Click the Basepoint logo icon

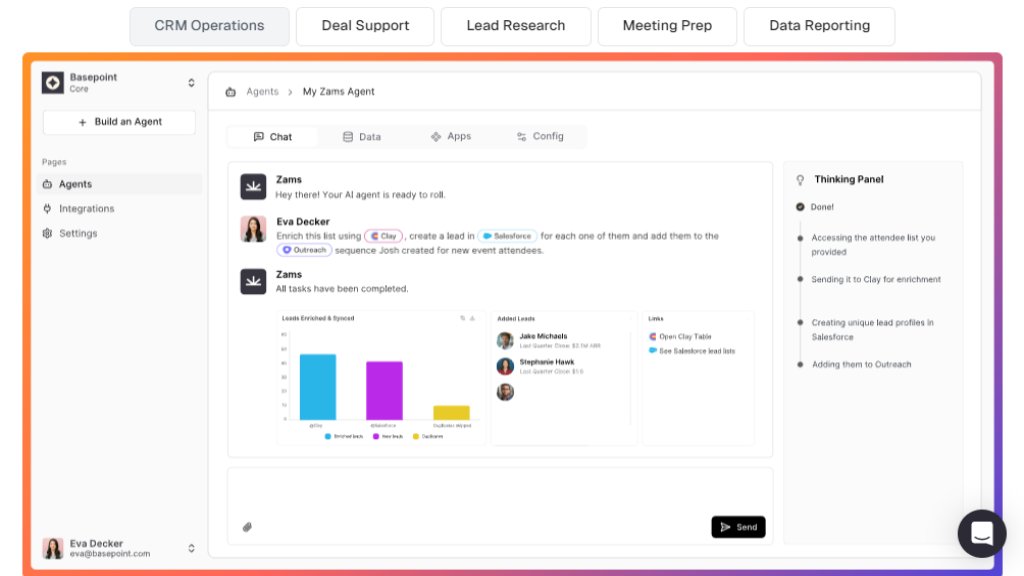pyautogui.click(x=53, y=83)
